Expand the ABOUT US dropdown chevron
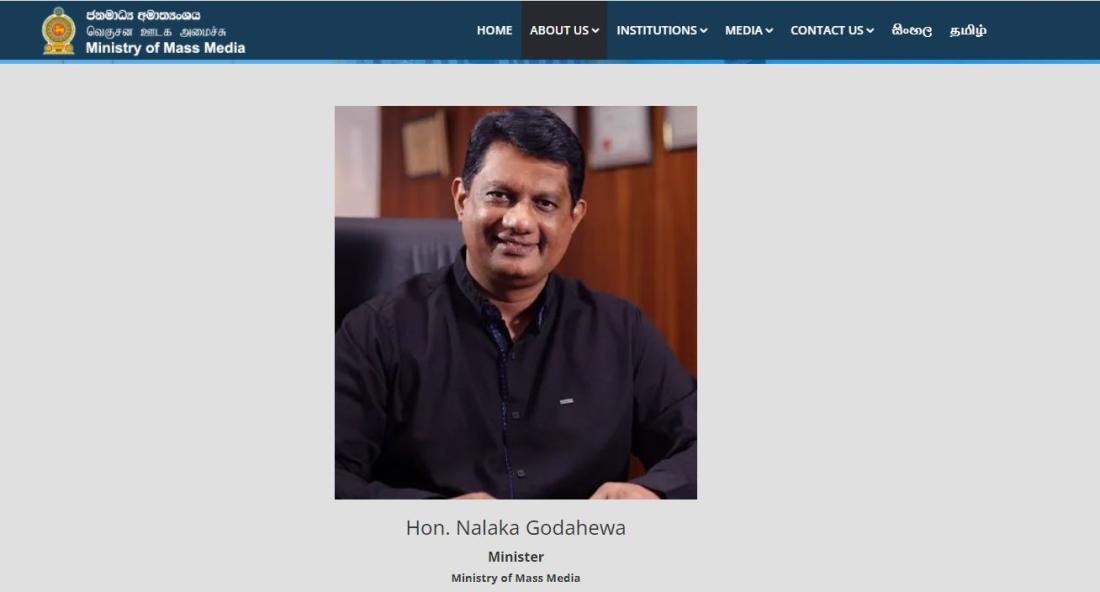 coord(596,31)
